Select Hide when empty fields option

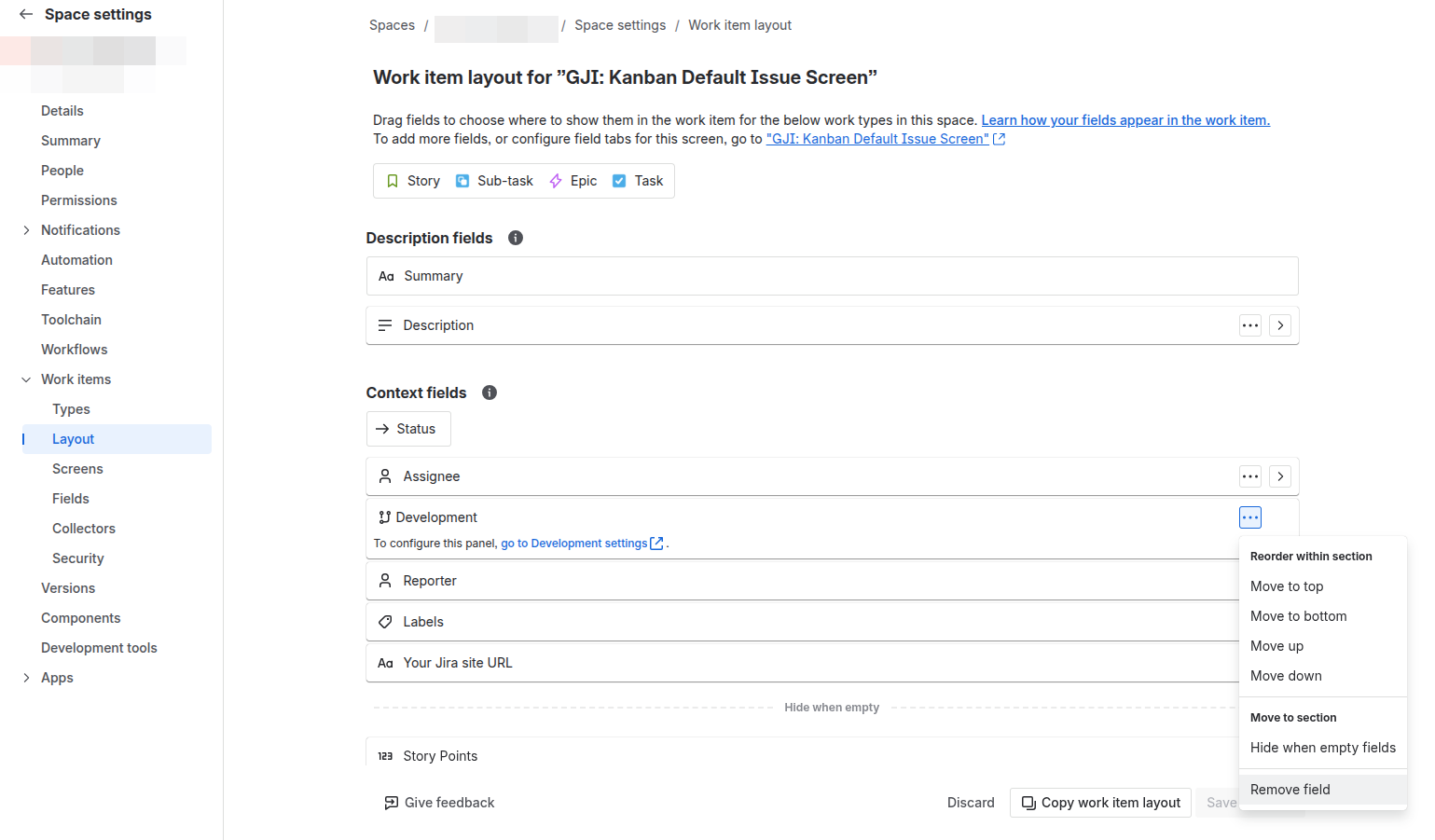pyautogui.click(x=1322, y=748)
